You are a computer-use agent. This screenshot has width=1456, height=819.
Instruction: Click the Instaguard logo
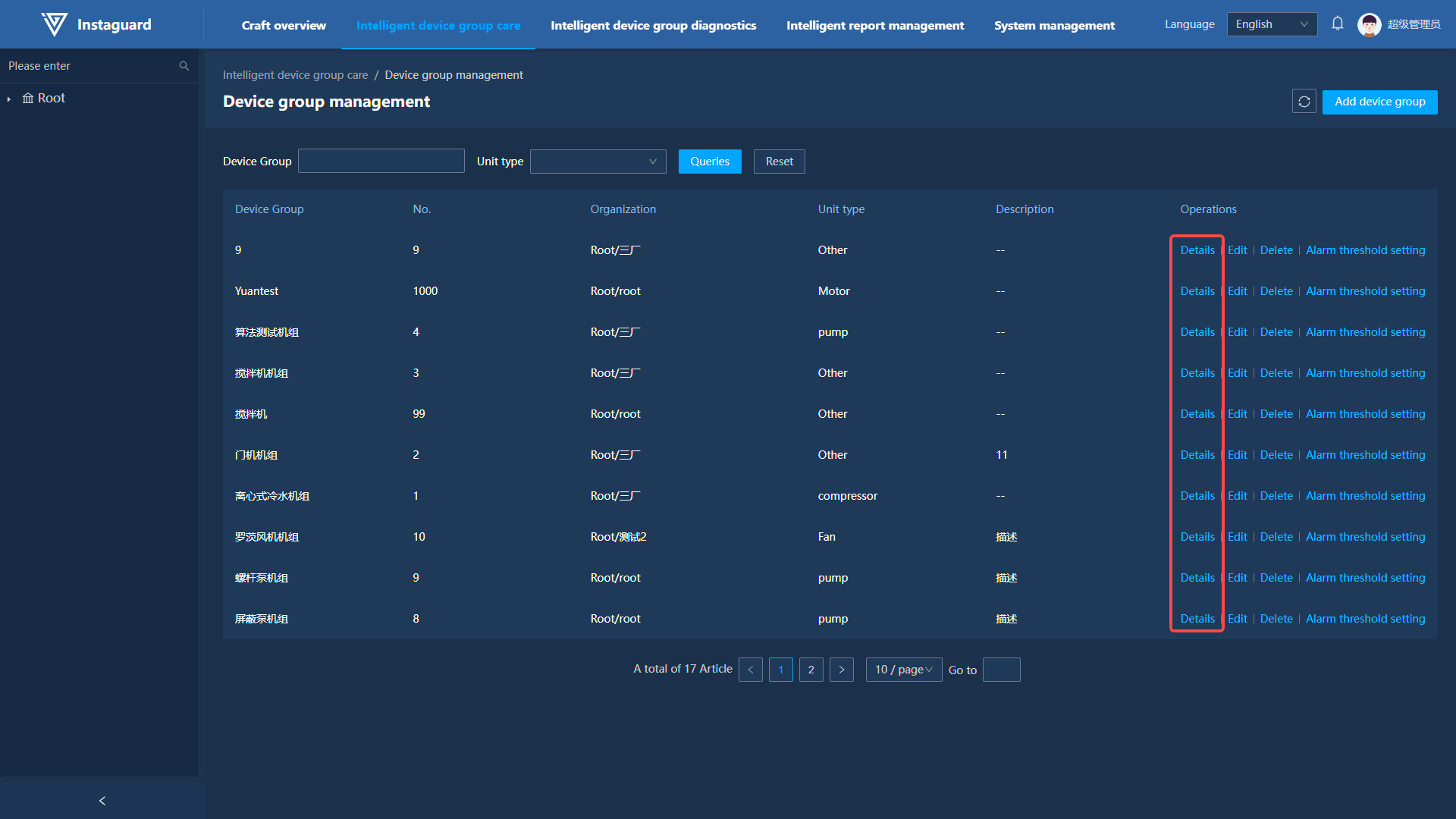tap(54, 24)
